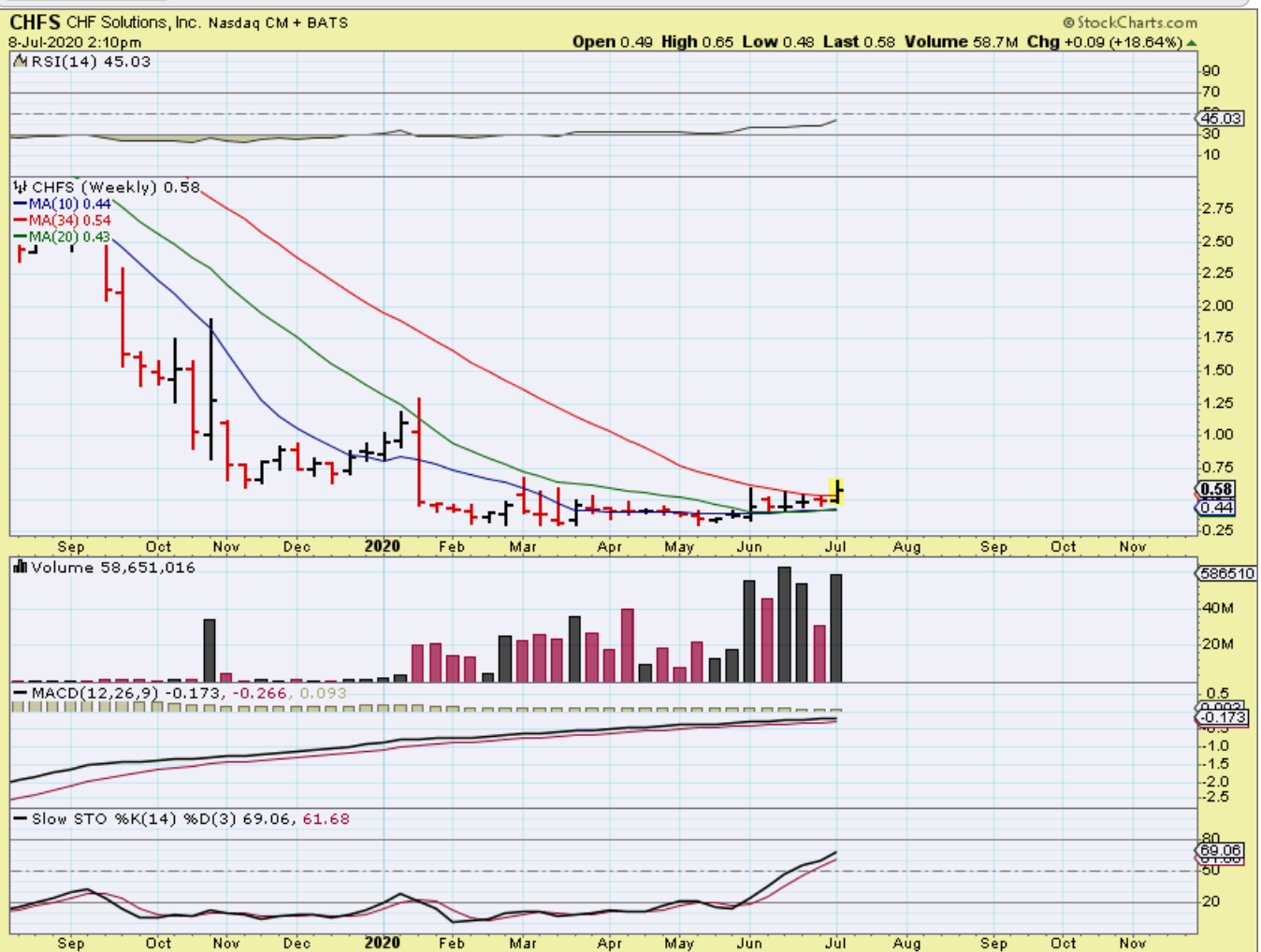Click the Jul label under the price panel
Screen dimensions: 1261x952
835,546
